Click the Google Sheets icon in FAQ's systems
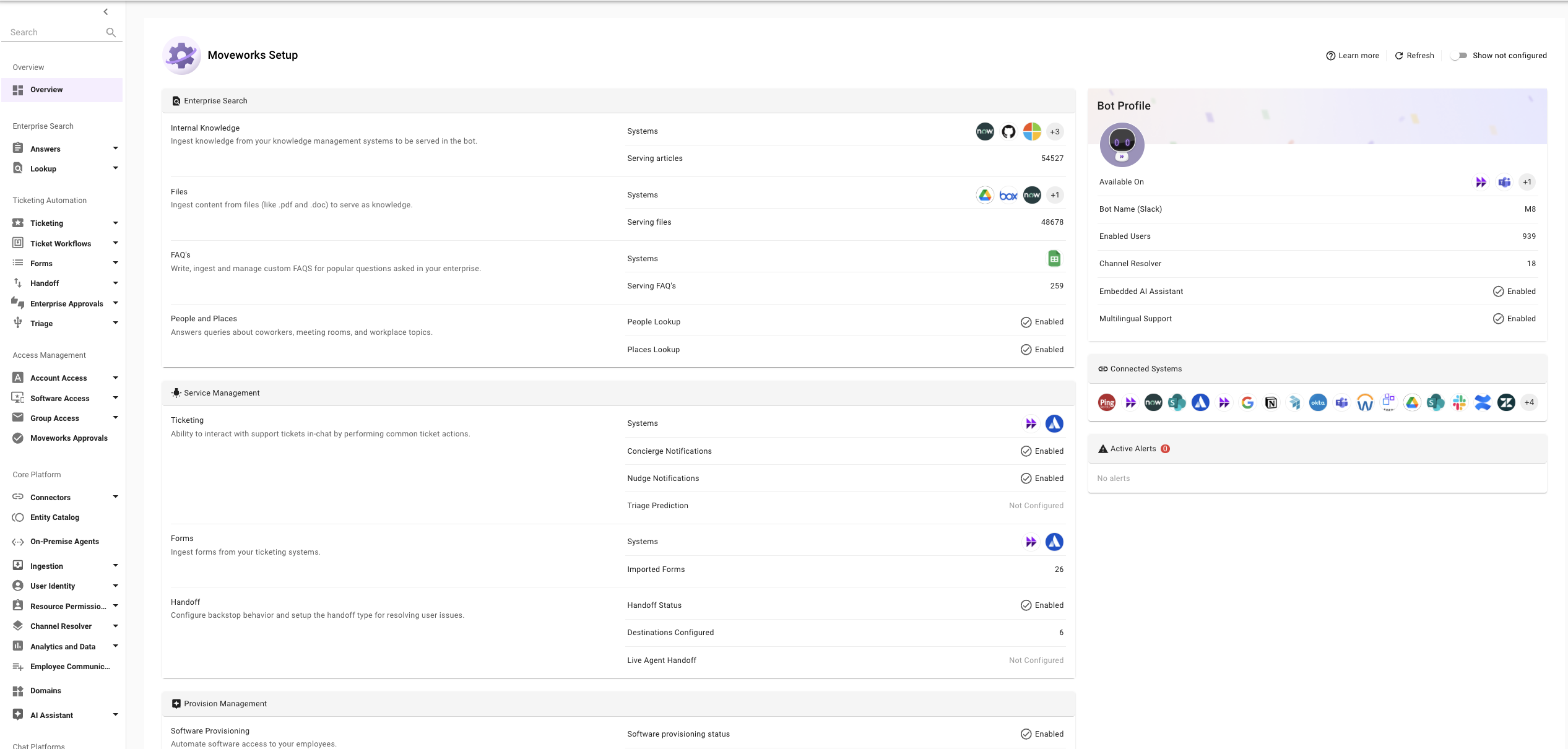 coord(1054,259)
